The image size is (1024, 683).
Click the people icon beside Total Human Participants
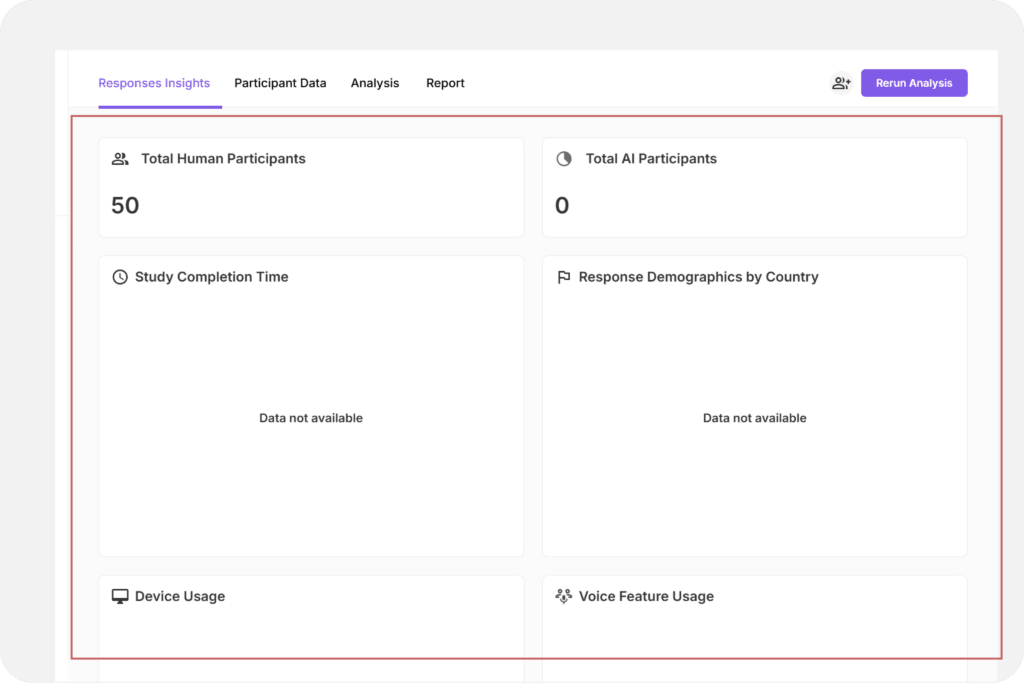point(121,159)
